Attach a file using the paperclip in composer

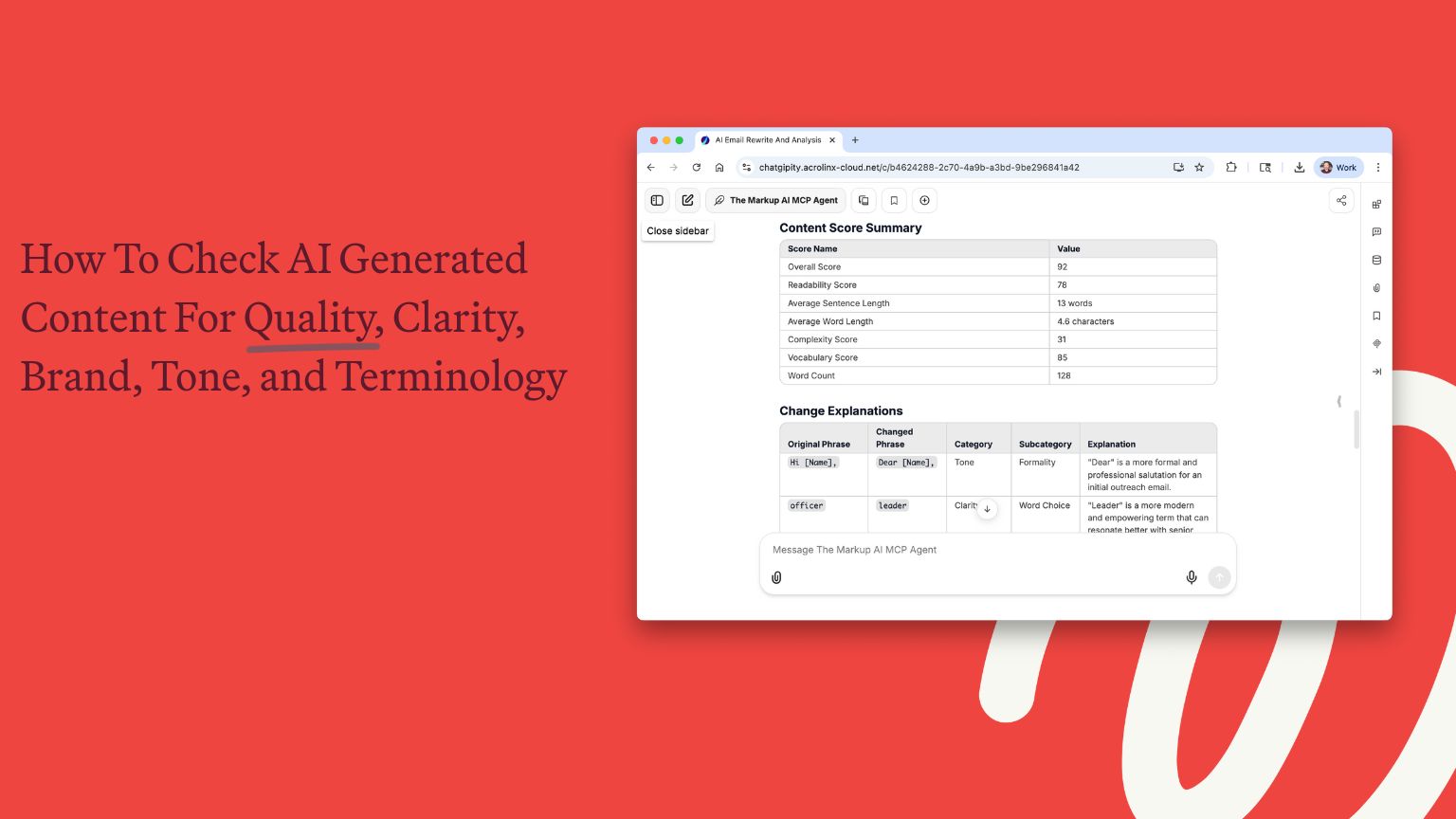[776, 577]
